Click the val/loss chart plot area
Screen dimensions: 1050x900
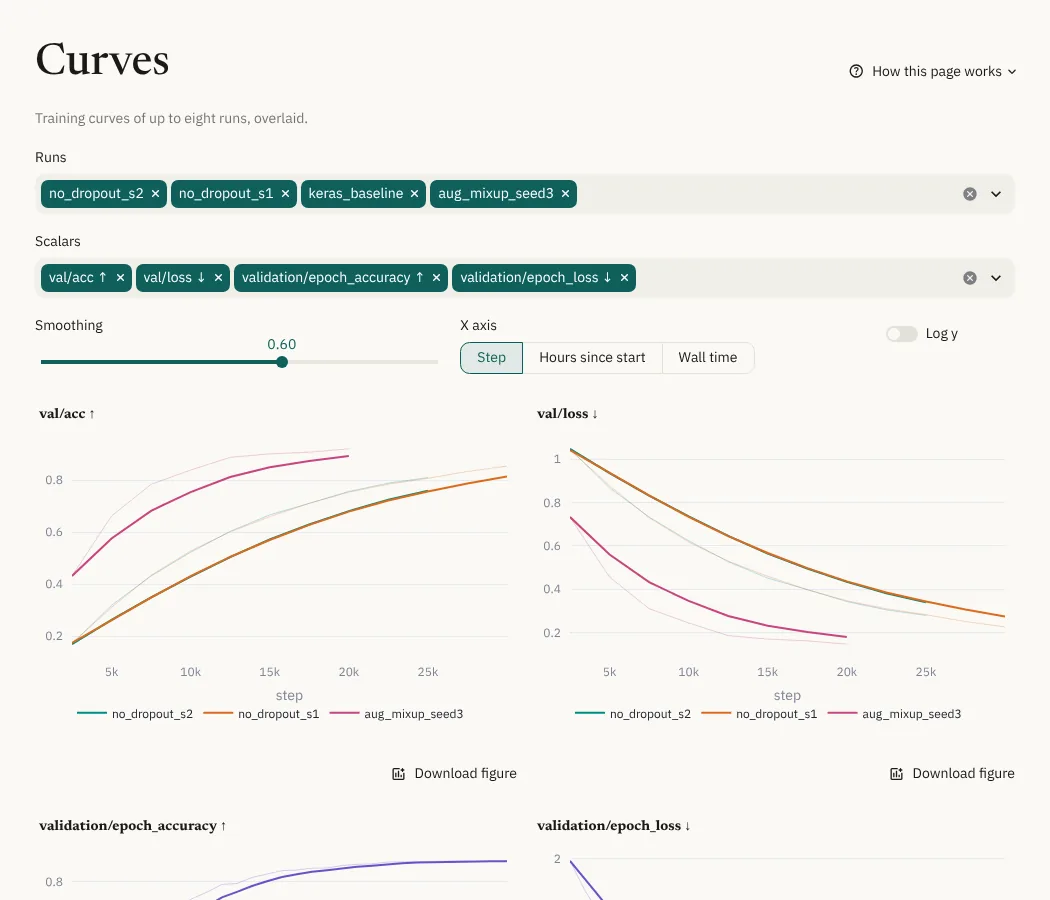point(788,546)
